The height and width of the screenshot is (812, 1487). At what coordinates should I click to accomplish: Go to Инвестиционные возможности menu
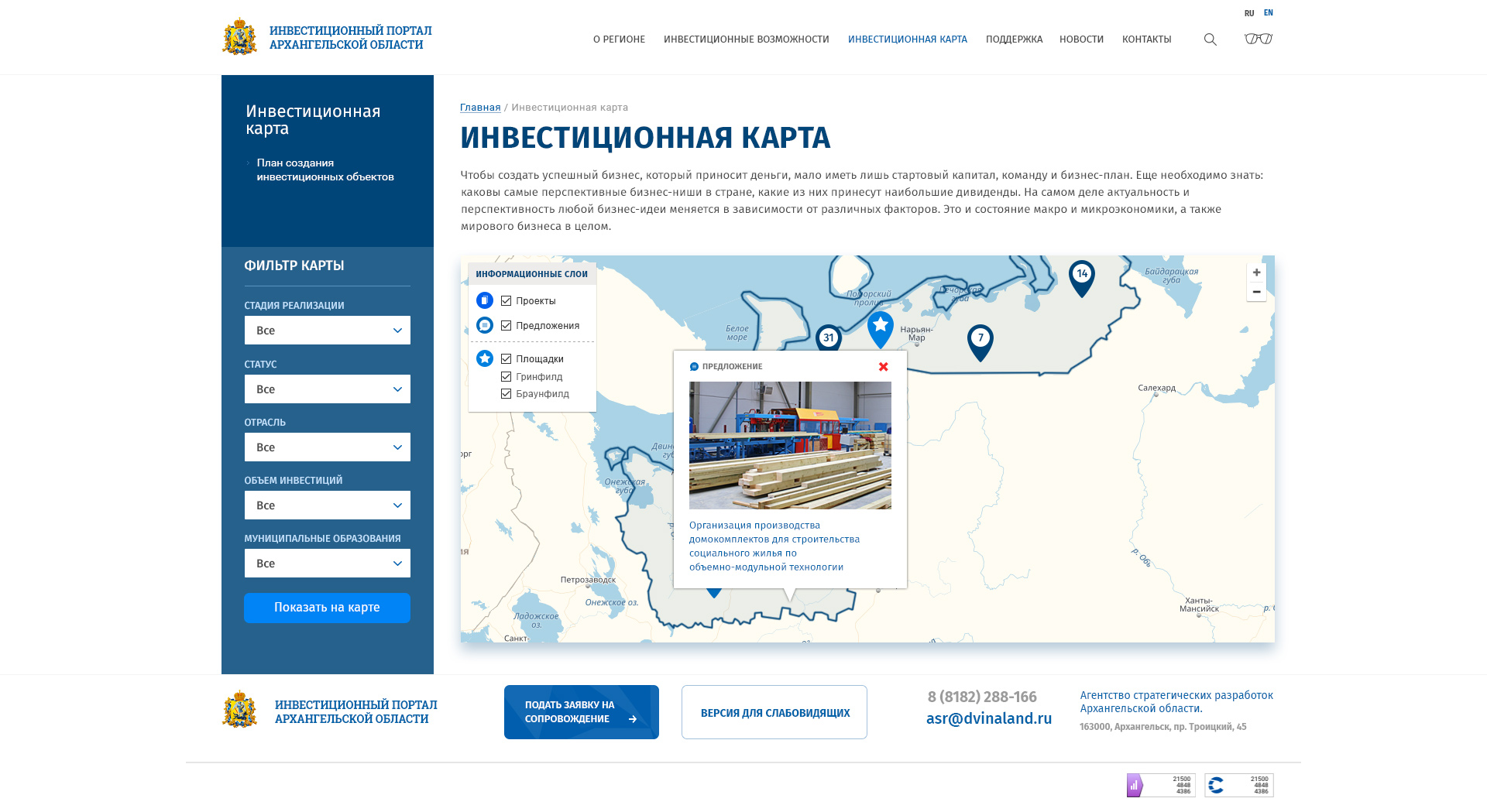click(x=746, y=39)
